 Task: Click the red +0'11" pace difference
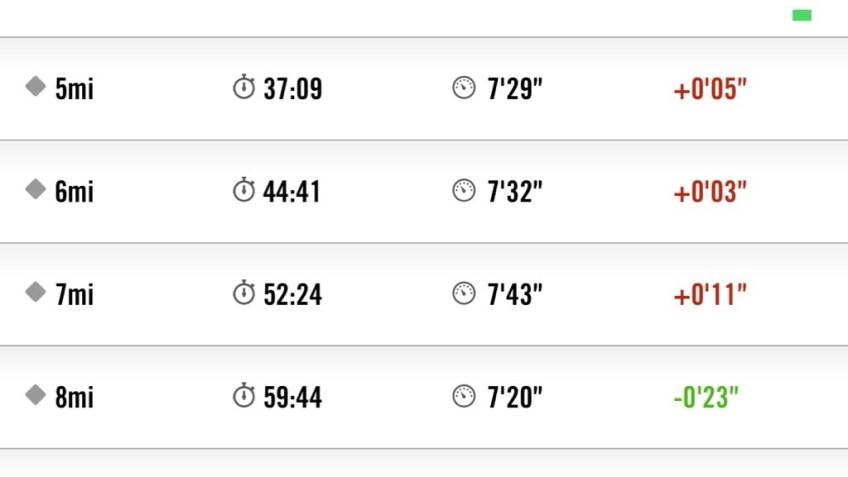710,294
